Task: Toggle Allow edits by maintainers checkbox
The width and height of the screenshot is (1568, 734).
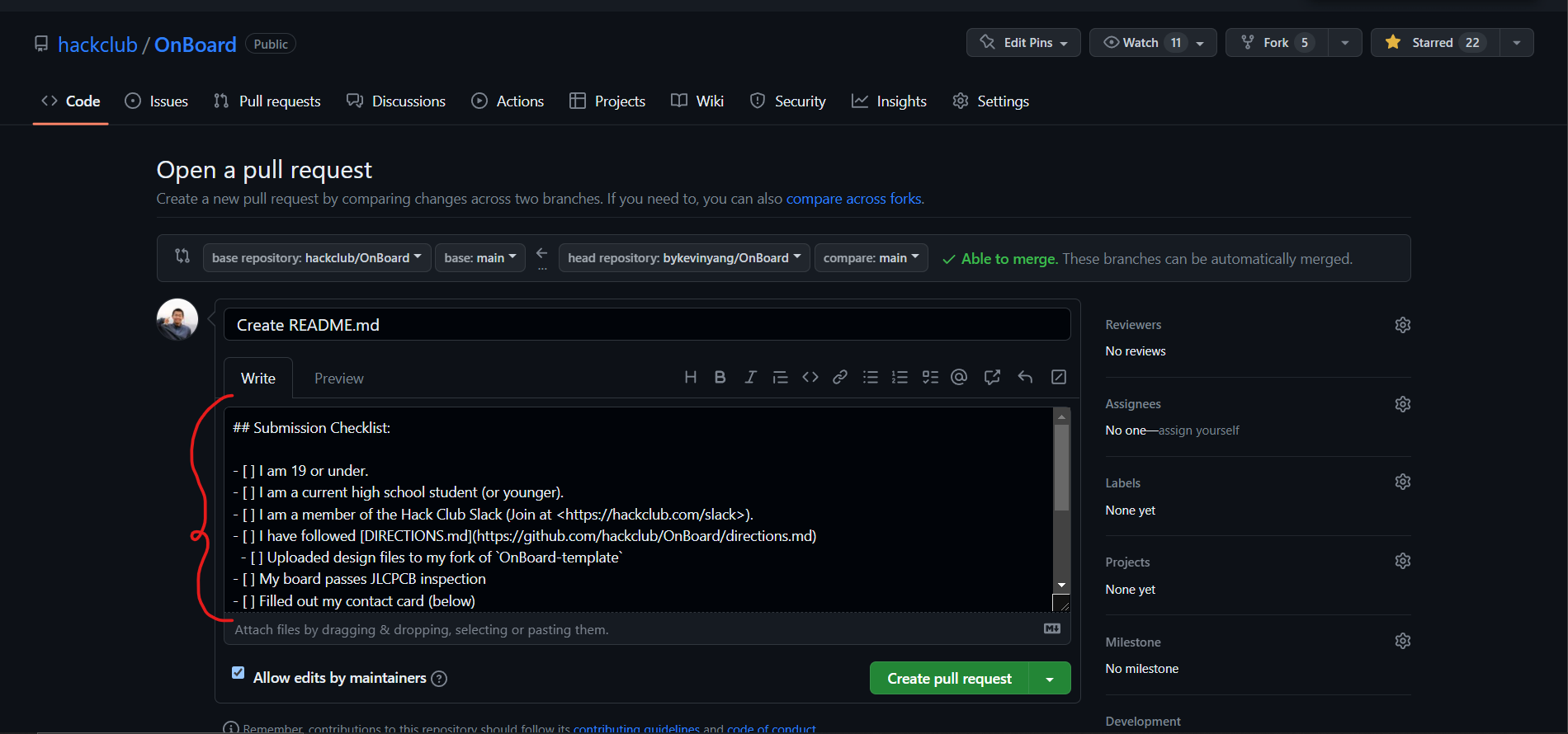Action: (x=239, y=673)
